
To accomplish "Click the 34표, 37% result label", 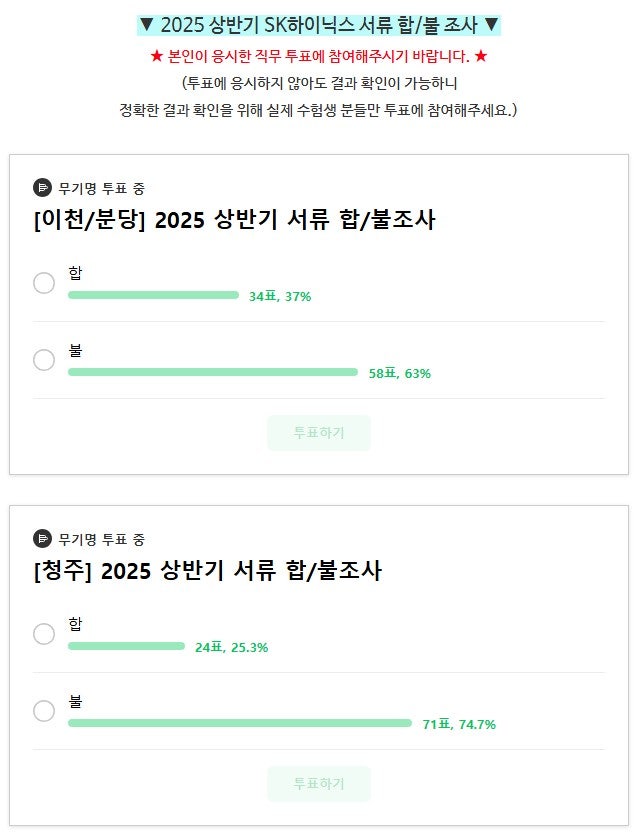I will pyautogui.click(x=280, y=296).
